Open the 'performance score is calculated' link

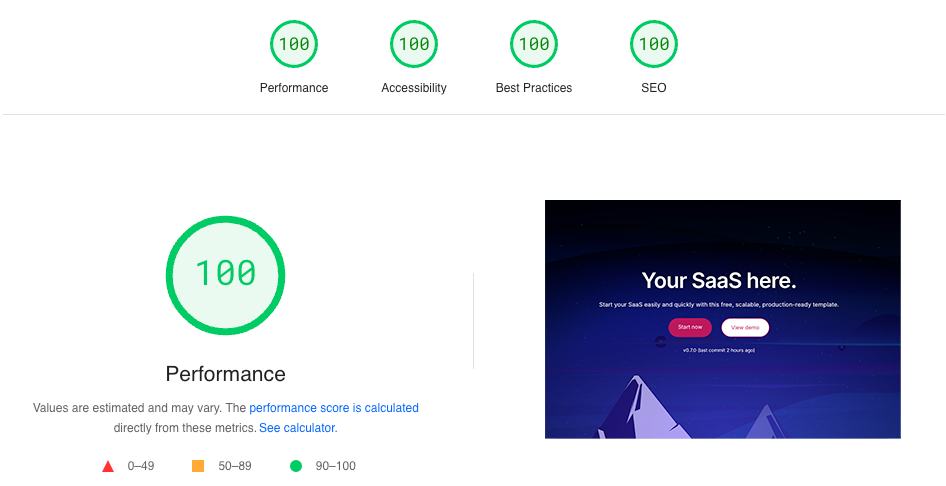click(x=334, y=408)
